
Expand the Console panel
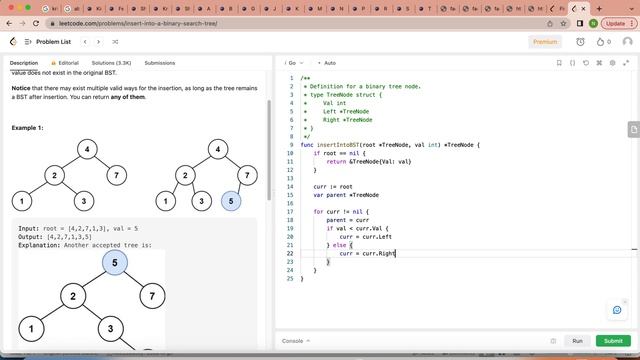pyautogui.click(x=296, y=341)
